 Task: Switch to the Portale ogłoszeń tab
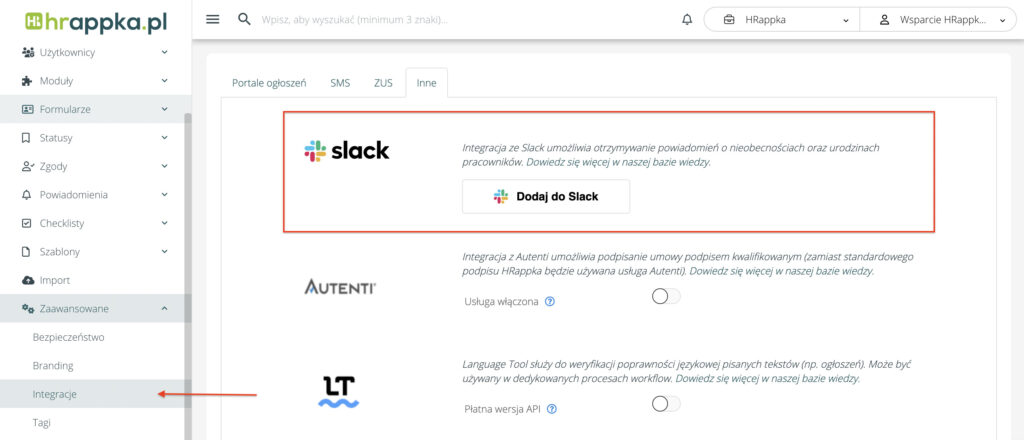(269, 83)
